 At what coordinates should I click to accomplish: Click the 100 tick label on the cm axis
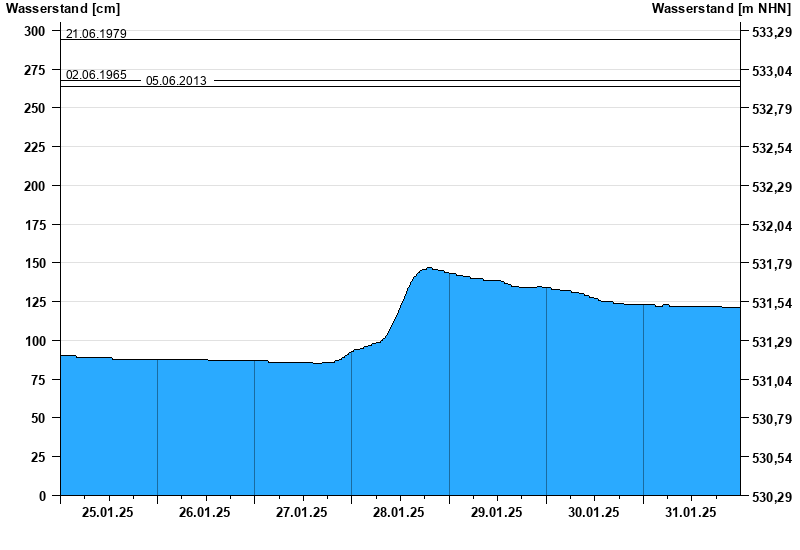pos(35,341)
